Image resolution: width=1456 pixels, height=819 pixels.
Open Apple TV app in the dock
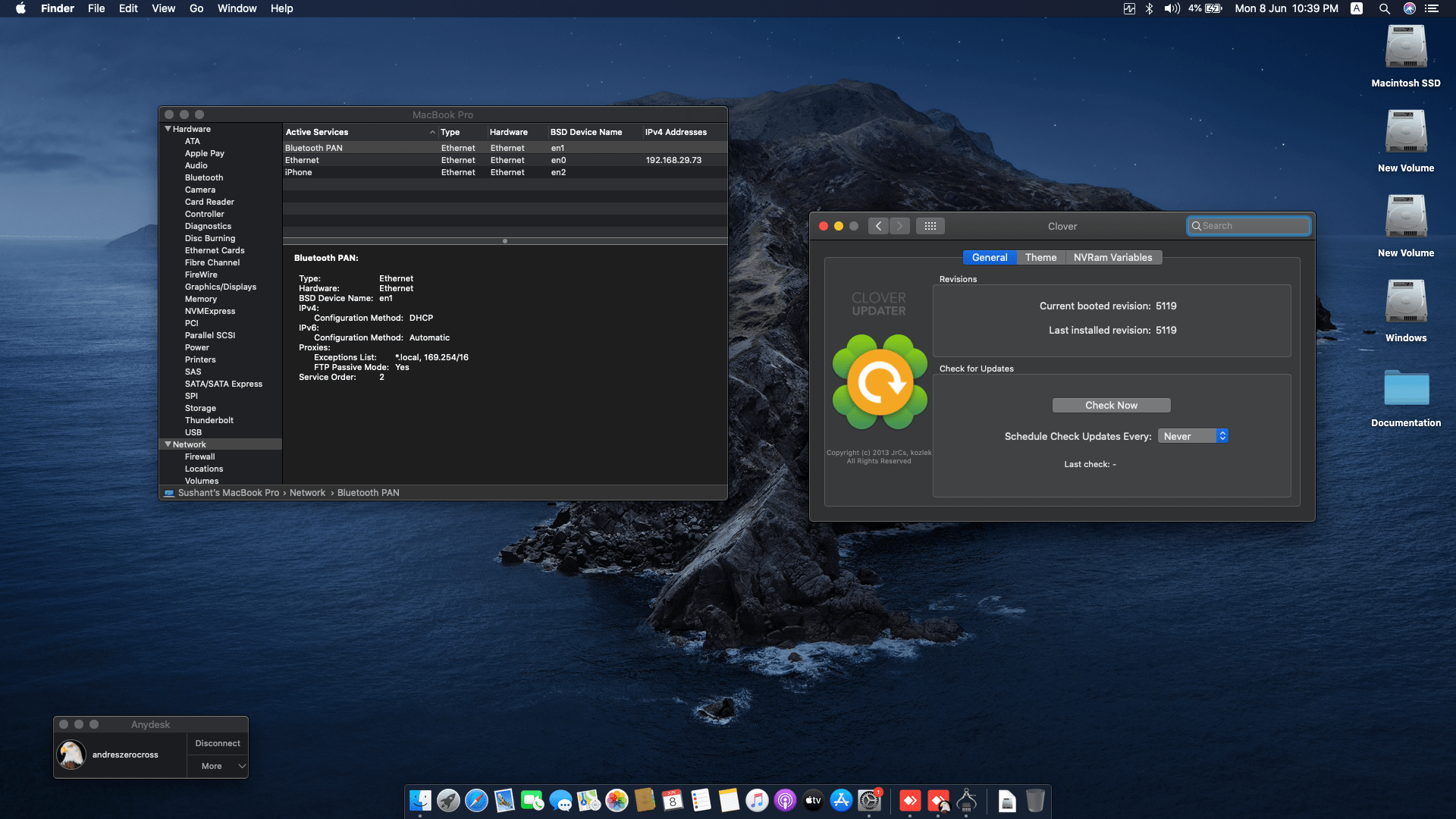coord(813,801)
